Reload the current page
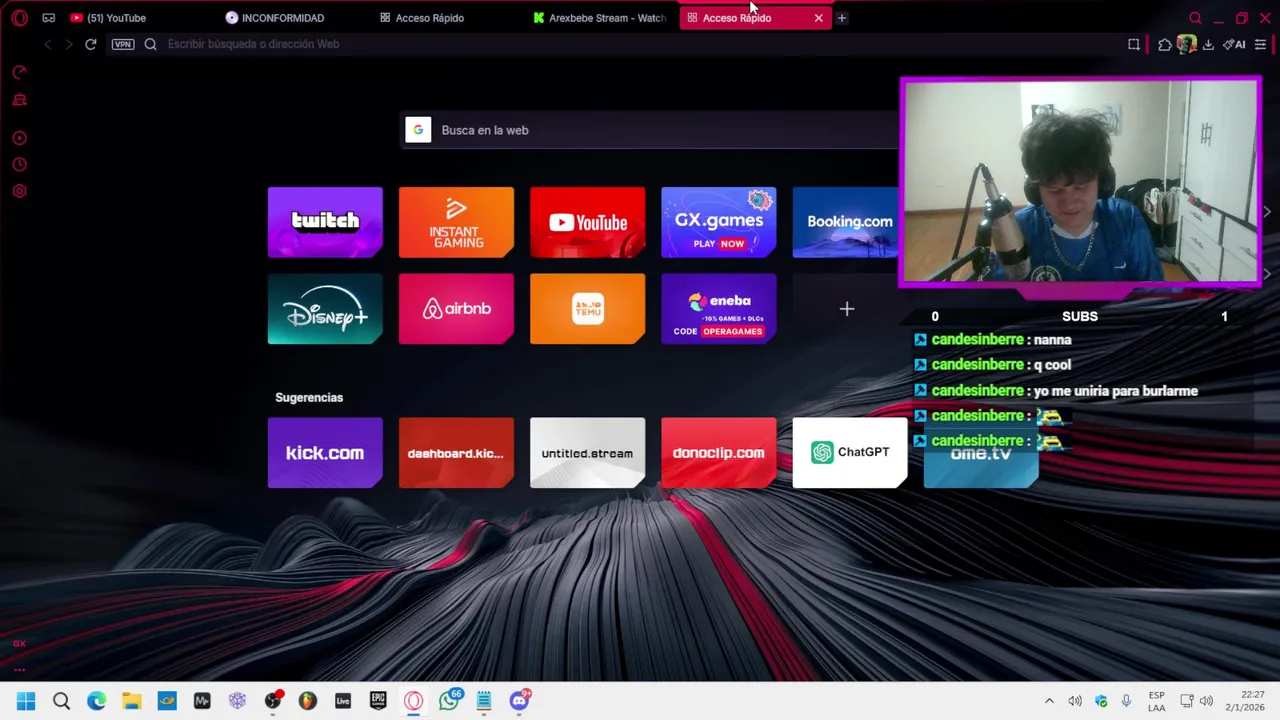1280x720 pixels. coord(90,44)
